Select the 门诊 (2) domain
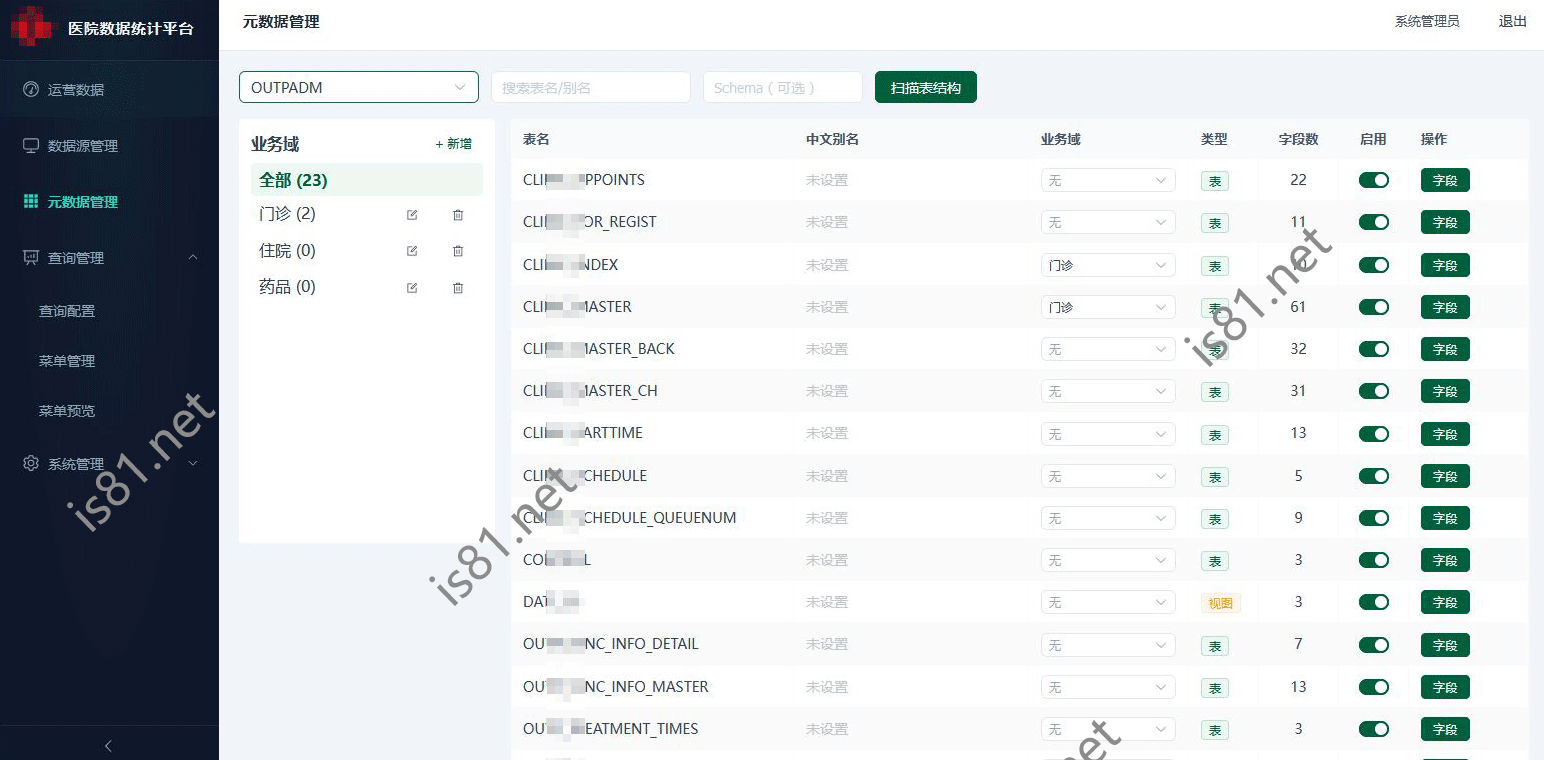This screenshot has height=760, width=1544. 287,214
